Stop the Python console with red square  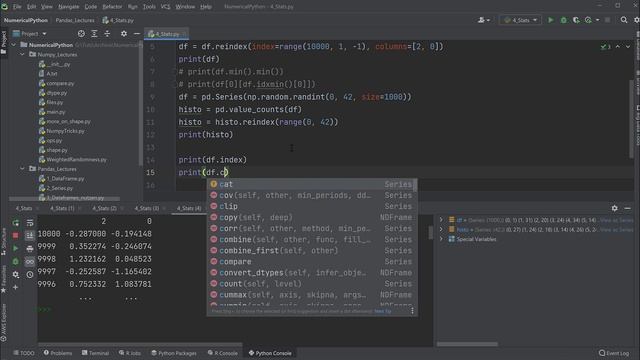16,236
